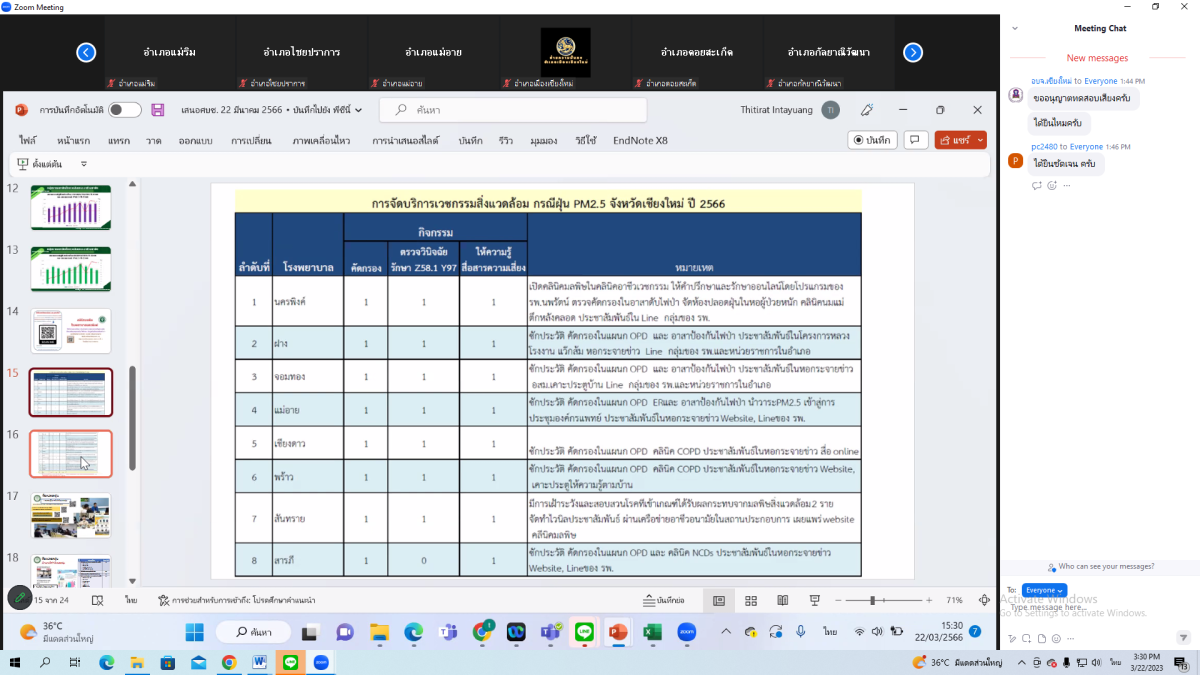This screenshot has width=1200, height=675.
Task: Switch to Slide Sorter view icon
Action: 751,600
